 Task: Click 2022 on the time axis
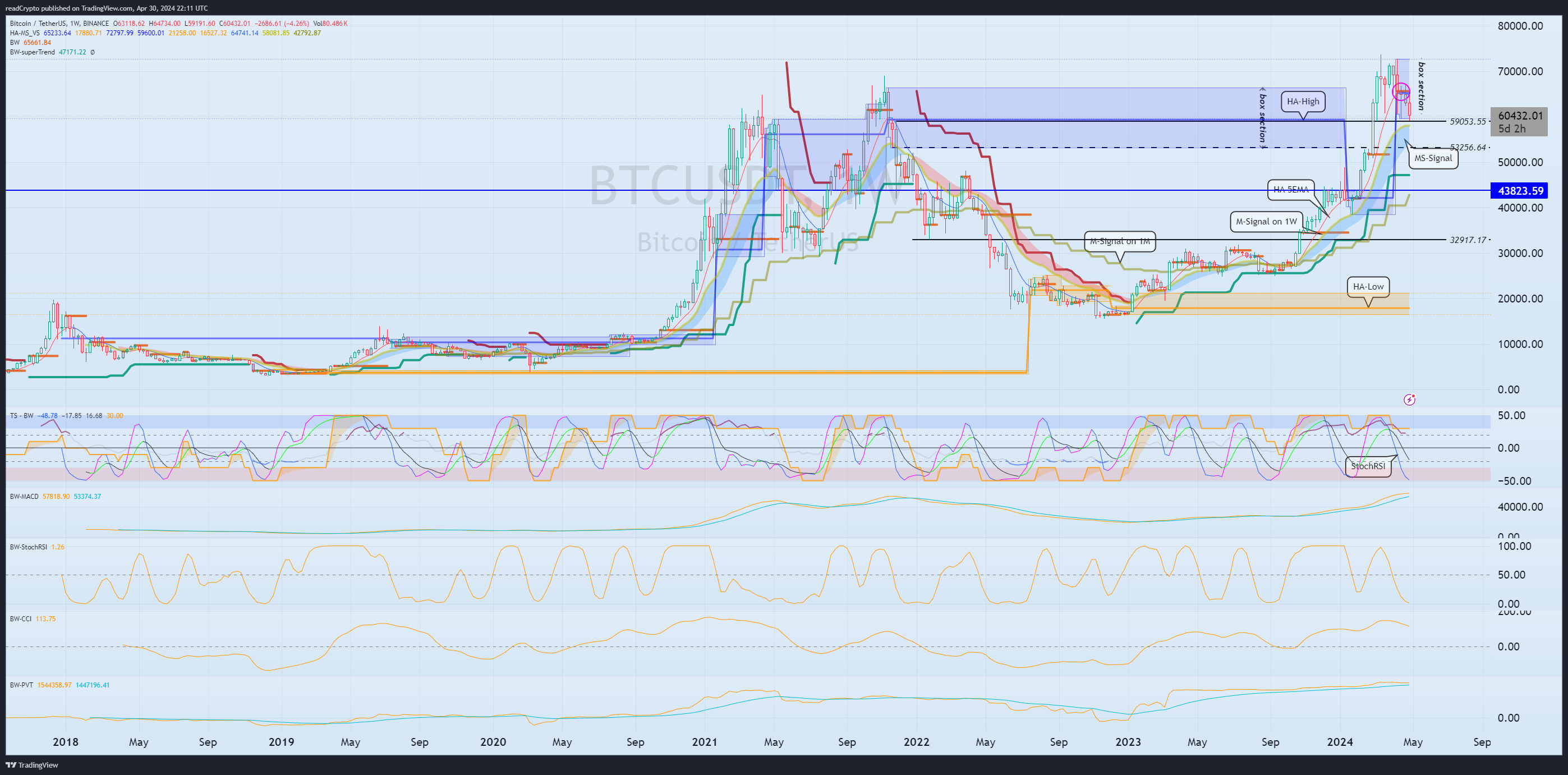coord(917,742)
